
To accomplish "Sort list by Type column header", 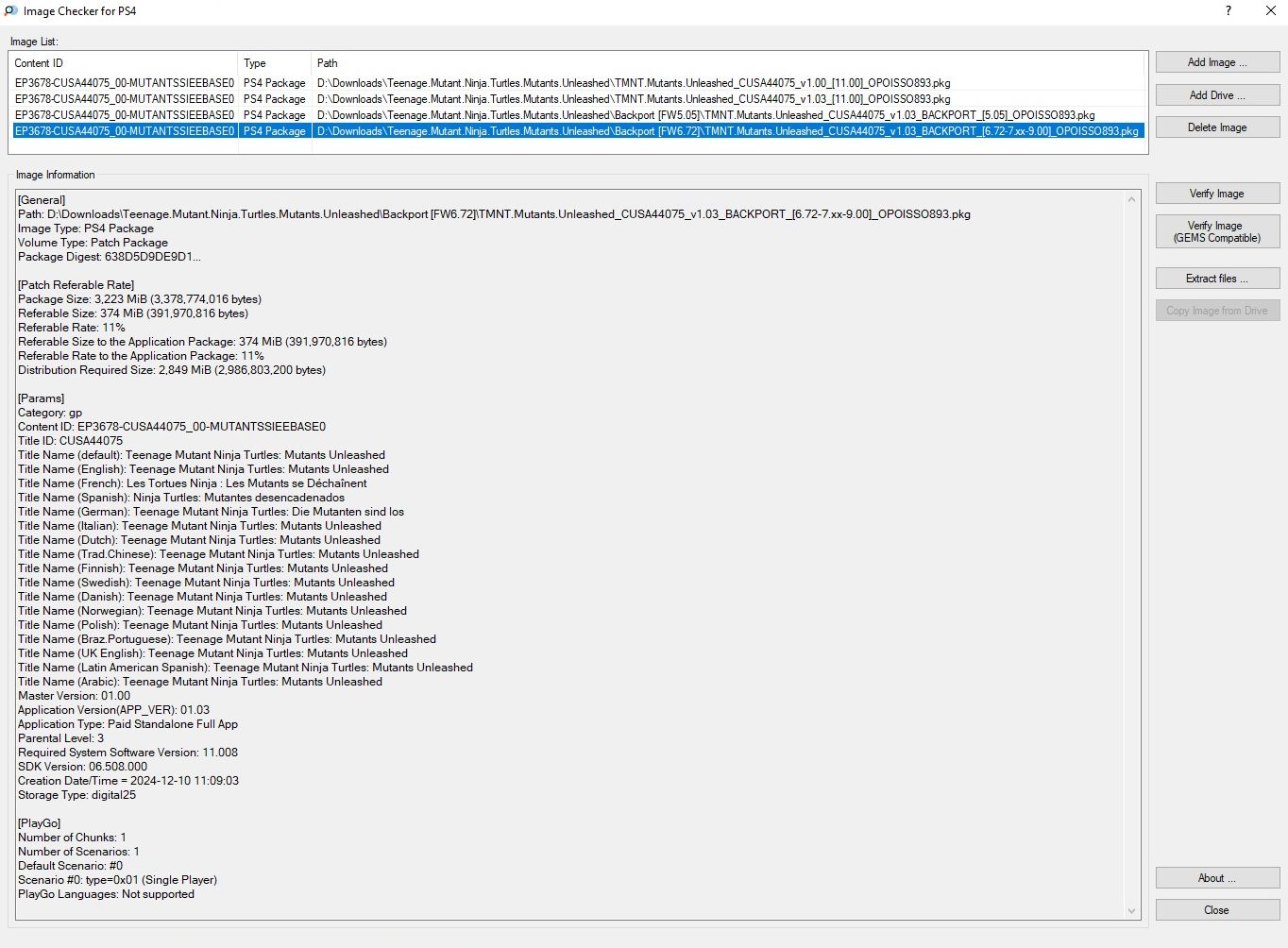I will pyautogui.click(x=275, y=63).
